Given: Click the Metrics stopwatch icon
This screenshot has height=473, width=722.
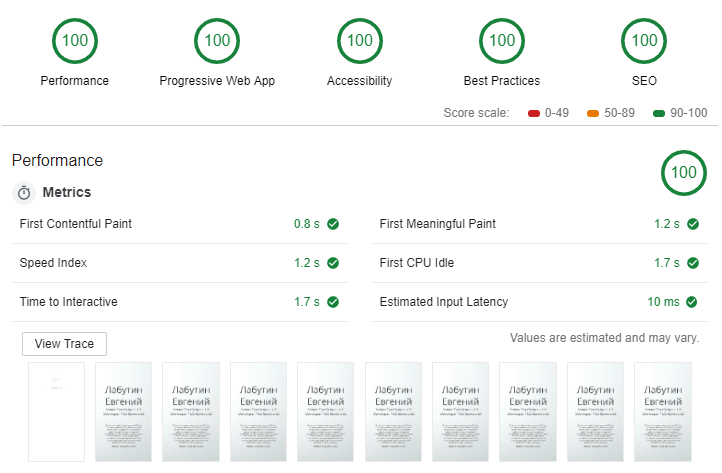Looking at the screenshot, I should 24,192.
